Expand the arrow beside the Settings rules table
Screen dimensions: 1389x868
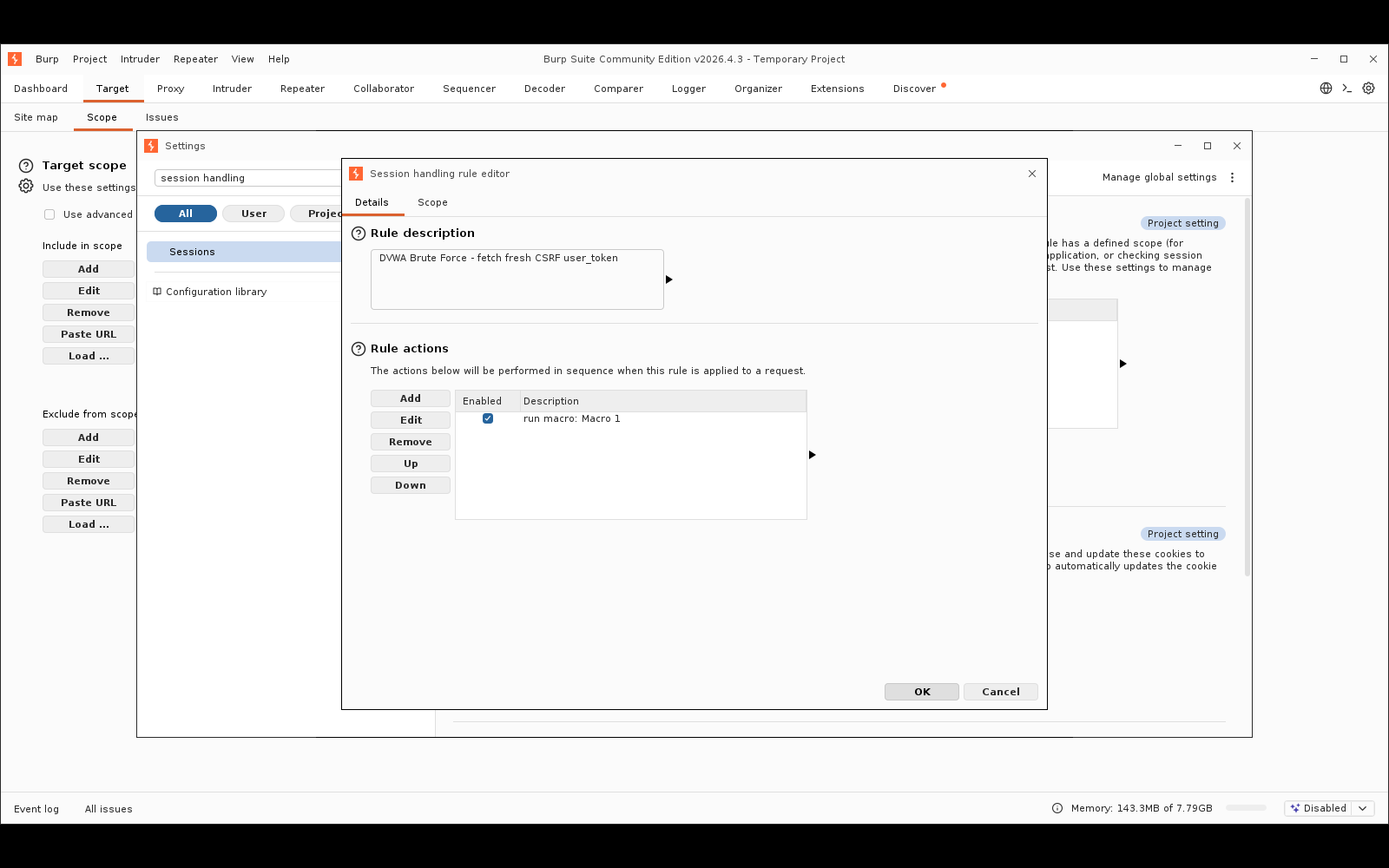1122,364
